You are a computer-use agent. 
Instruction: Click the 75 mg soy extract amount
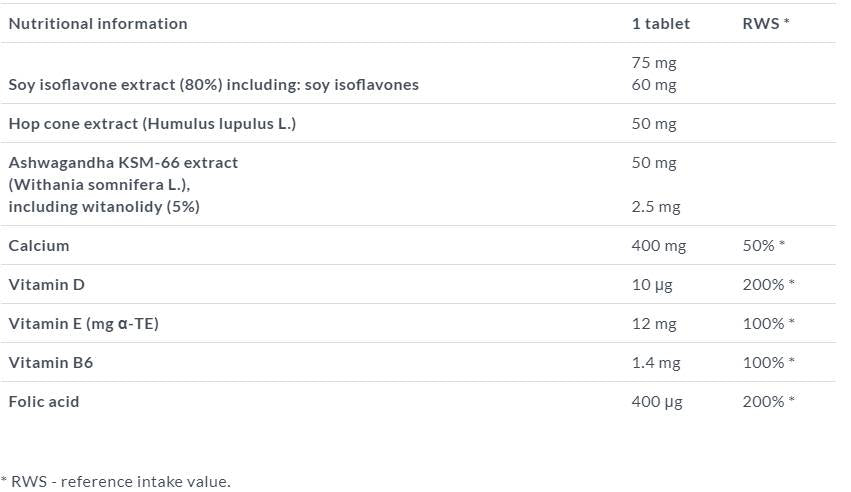click(654, 63)
